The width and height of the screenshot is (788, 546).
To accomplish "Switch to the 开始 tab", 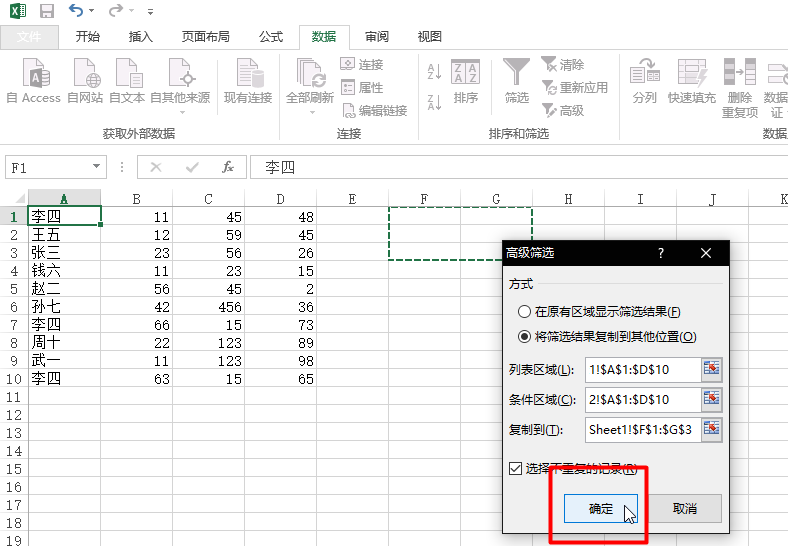I will [x=87, y=37].
